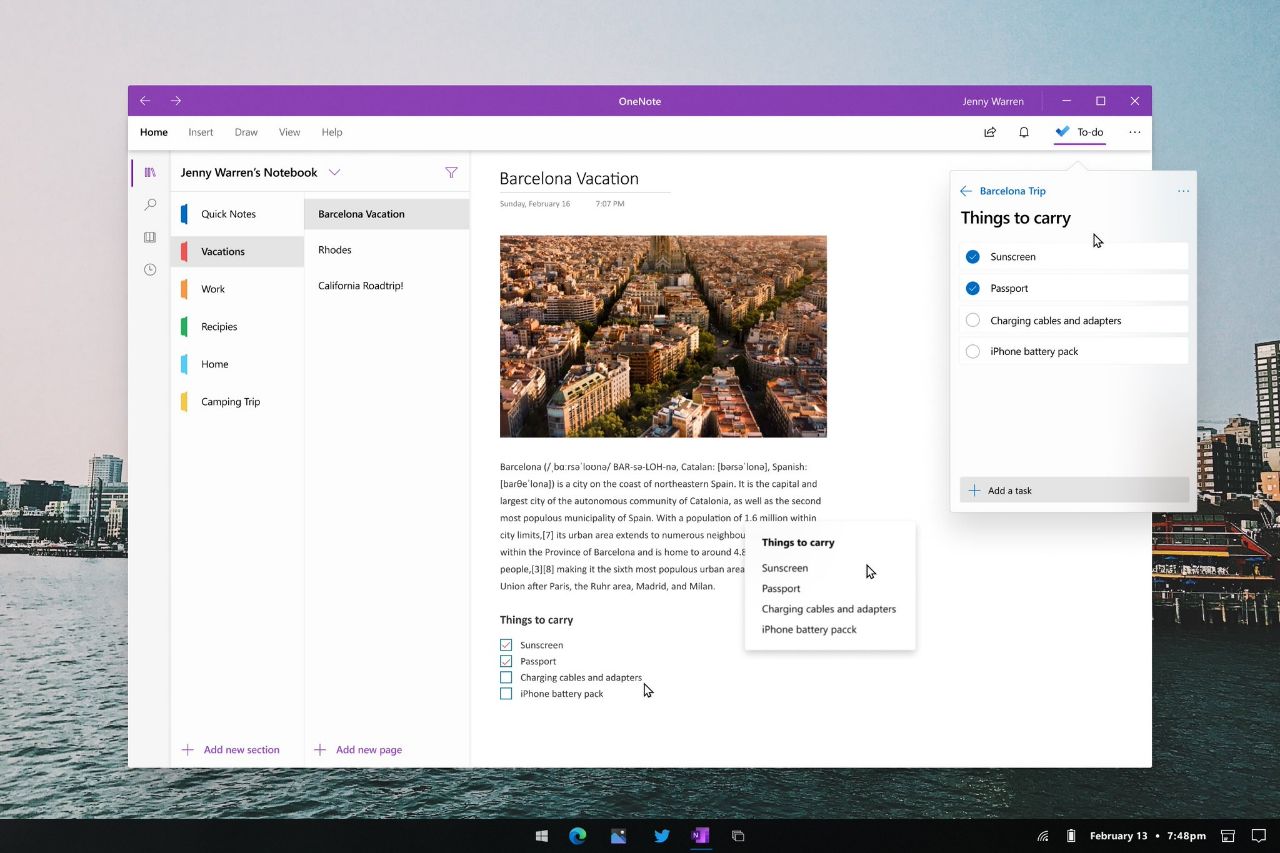Open the search magnifier in sidebar
1280x853 pixels.
pyautogui.click(x=150, y=205)
